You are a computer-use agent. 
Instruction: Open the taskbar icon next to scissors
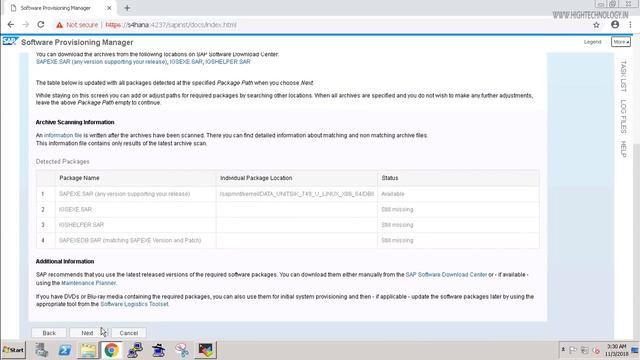206,350
